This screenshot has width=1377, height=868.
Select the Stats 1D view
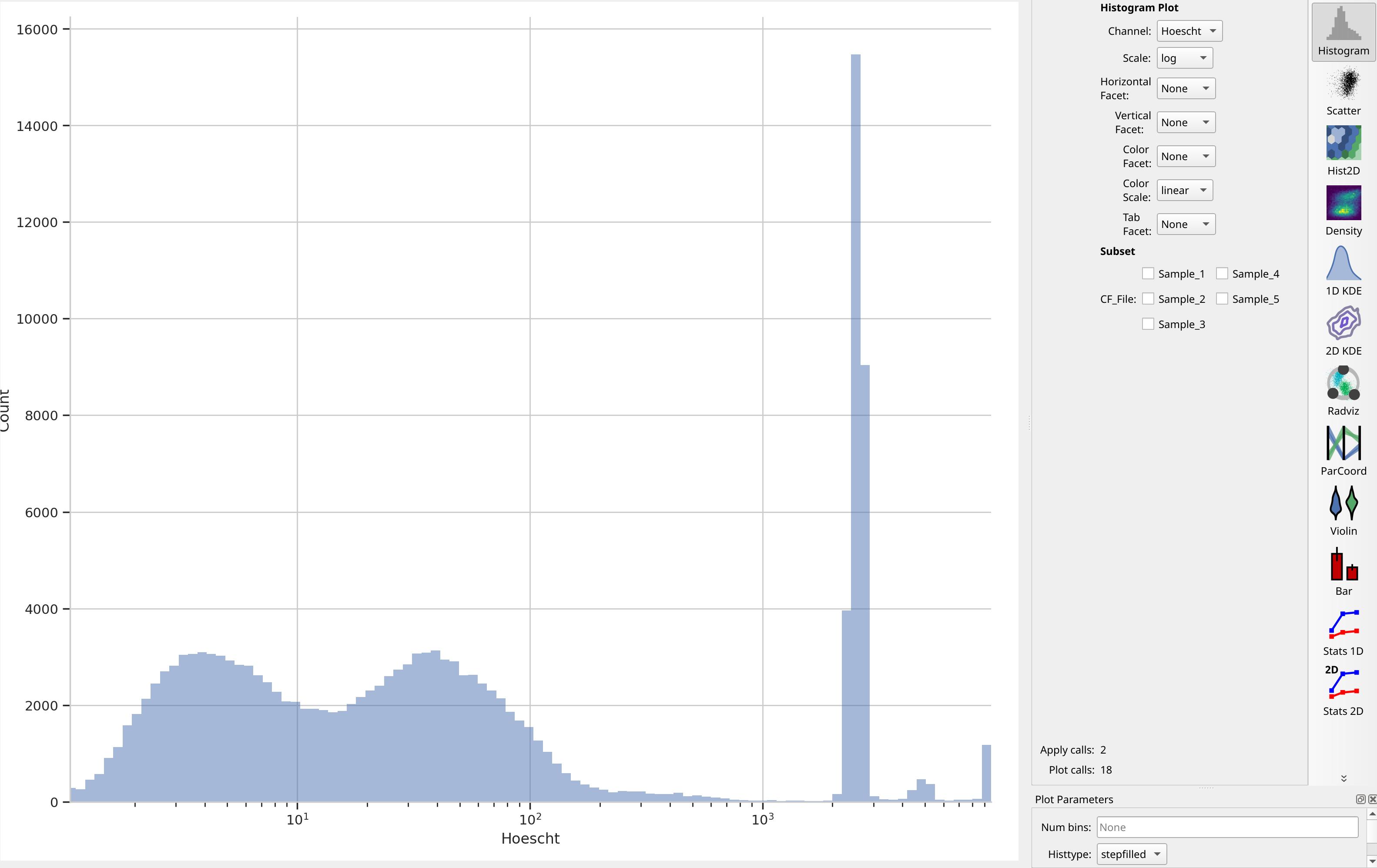pyautogui.click(x=1343, y=632)
